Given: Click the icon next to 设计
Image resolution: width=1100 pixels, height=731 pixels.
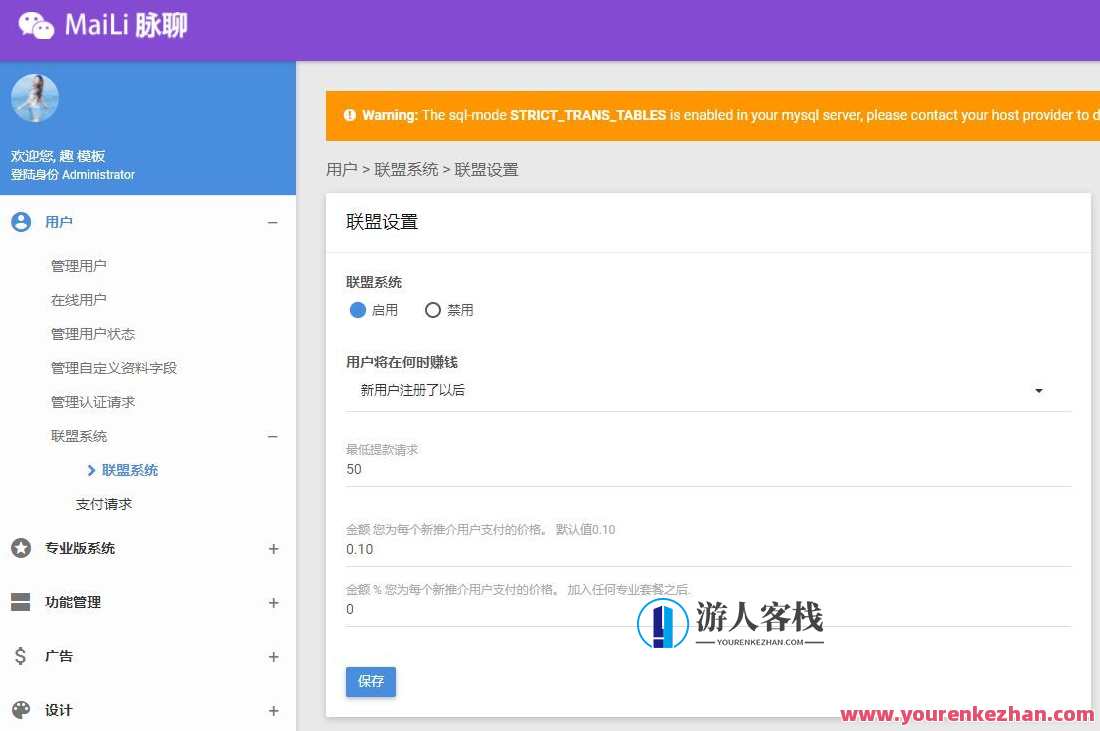Looking at the screenshot, I should tap(21, 710).
